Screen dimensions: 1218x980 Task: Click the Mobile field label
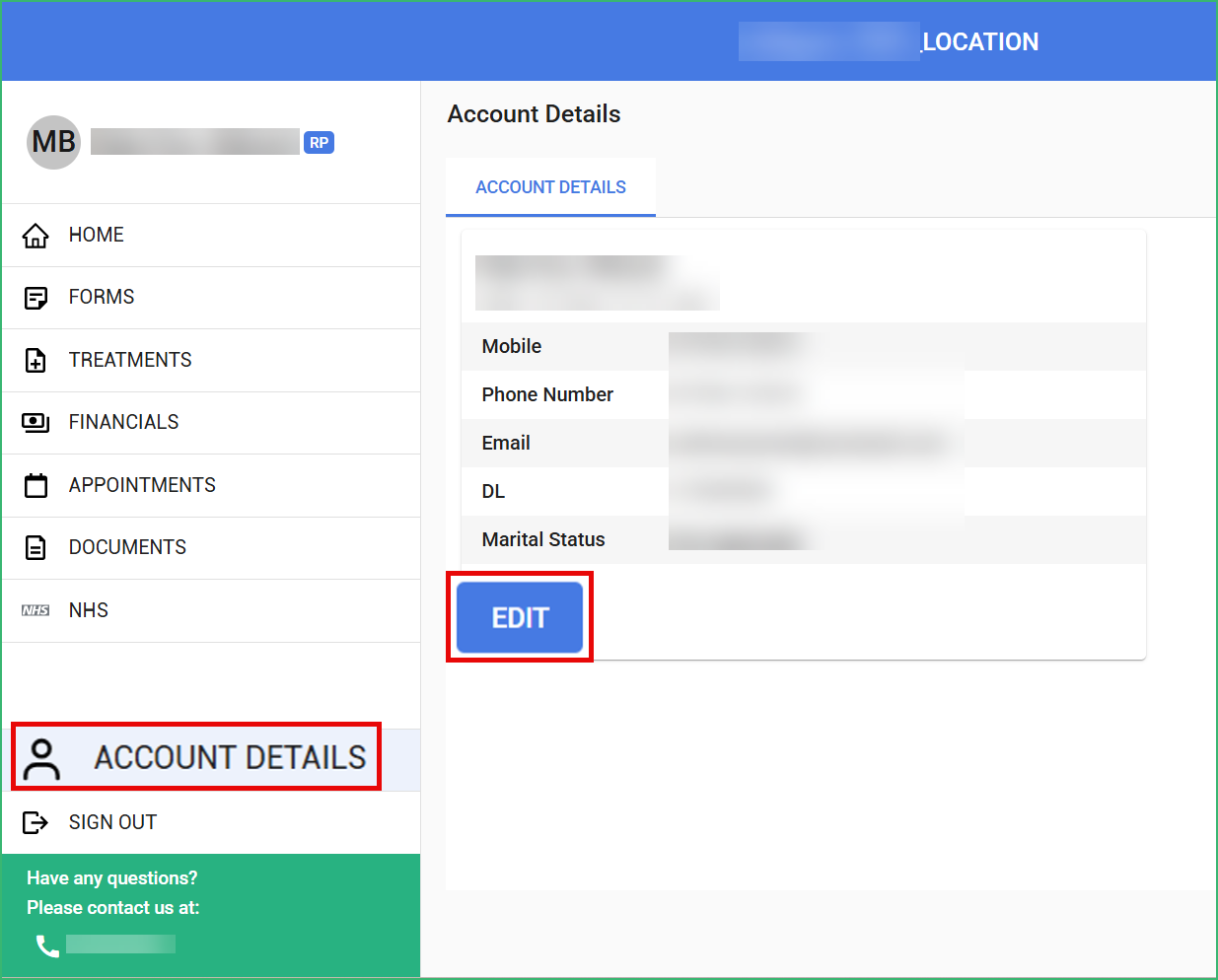pyautogui.click(x=512, y=346)
